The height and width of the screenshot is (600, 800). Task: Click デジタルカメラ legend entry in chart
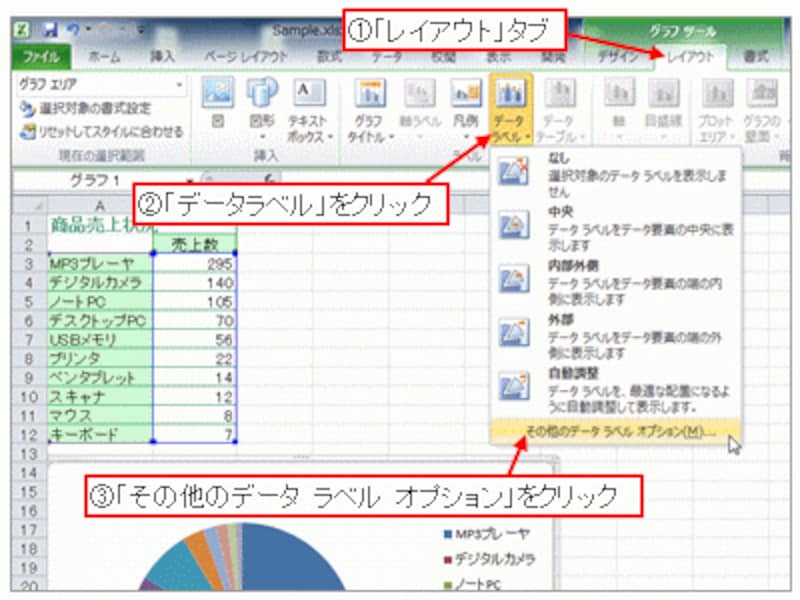coord(490,559)
